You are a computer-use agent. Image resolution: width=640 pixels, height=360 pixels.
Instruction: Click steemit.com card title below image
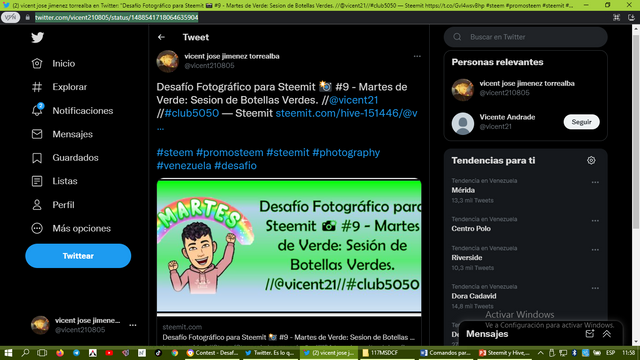coord(288,337)
